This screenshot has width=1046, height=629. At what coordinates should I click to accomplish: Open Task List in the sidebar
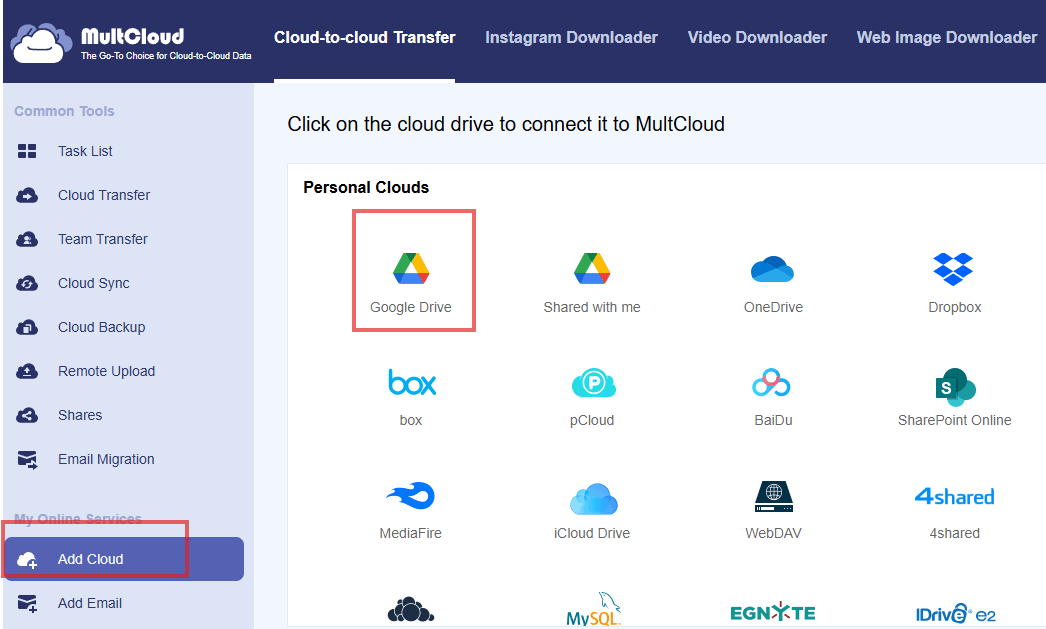pyautogui.click(x=85, y=151)
